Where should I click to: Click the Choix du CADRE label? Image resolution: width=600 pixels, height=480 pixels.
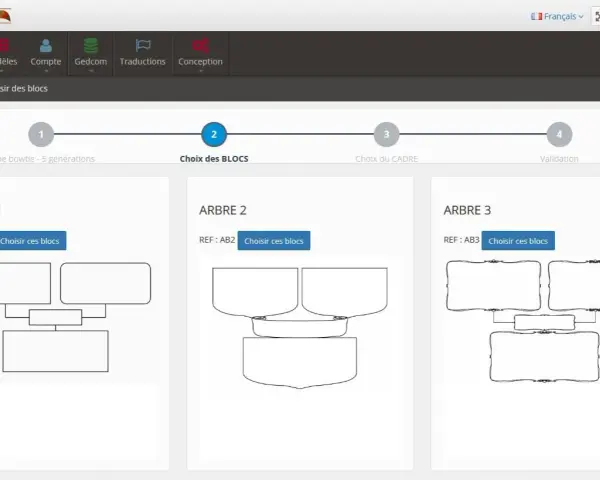[x=386, y=159]
